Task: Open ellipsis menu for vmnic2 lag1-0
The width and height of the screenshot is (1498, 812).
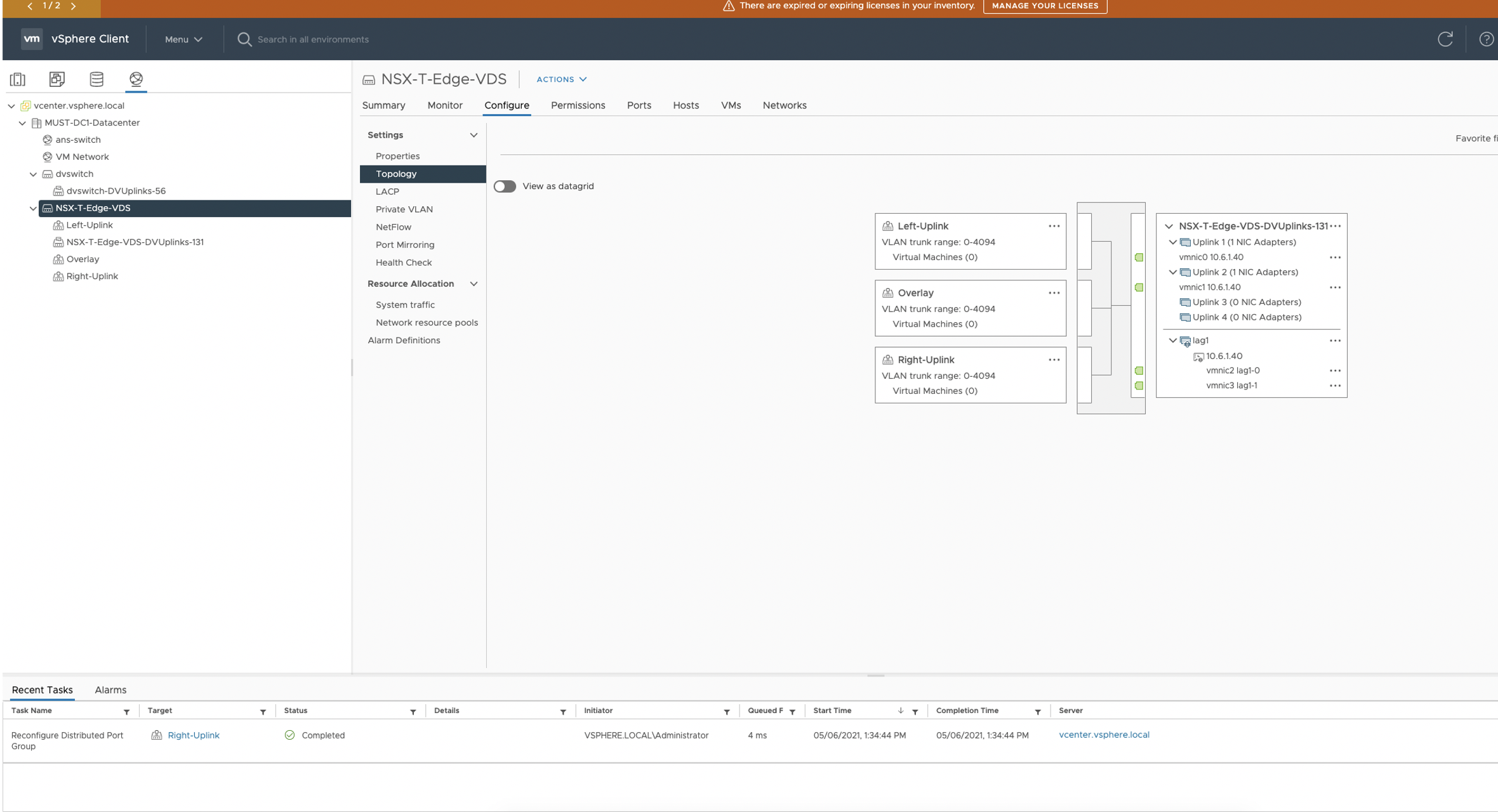Action: click(1335, 370)
